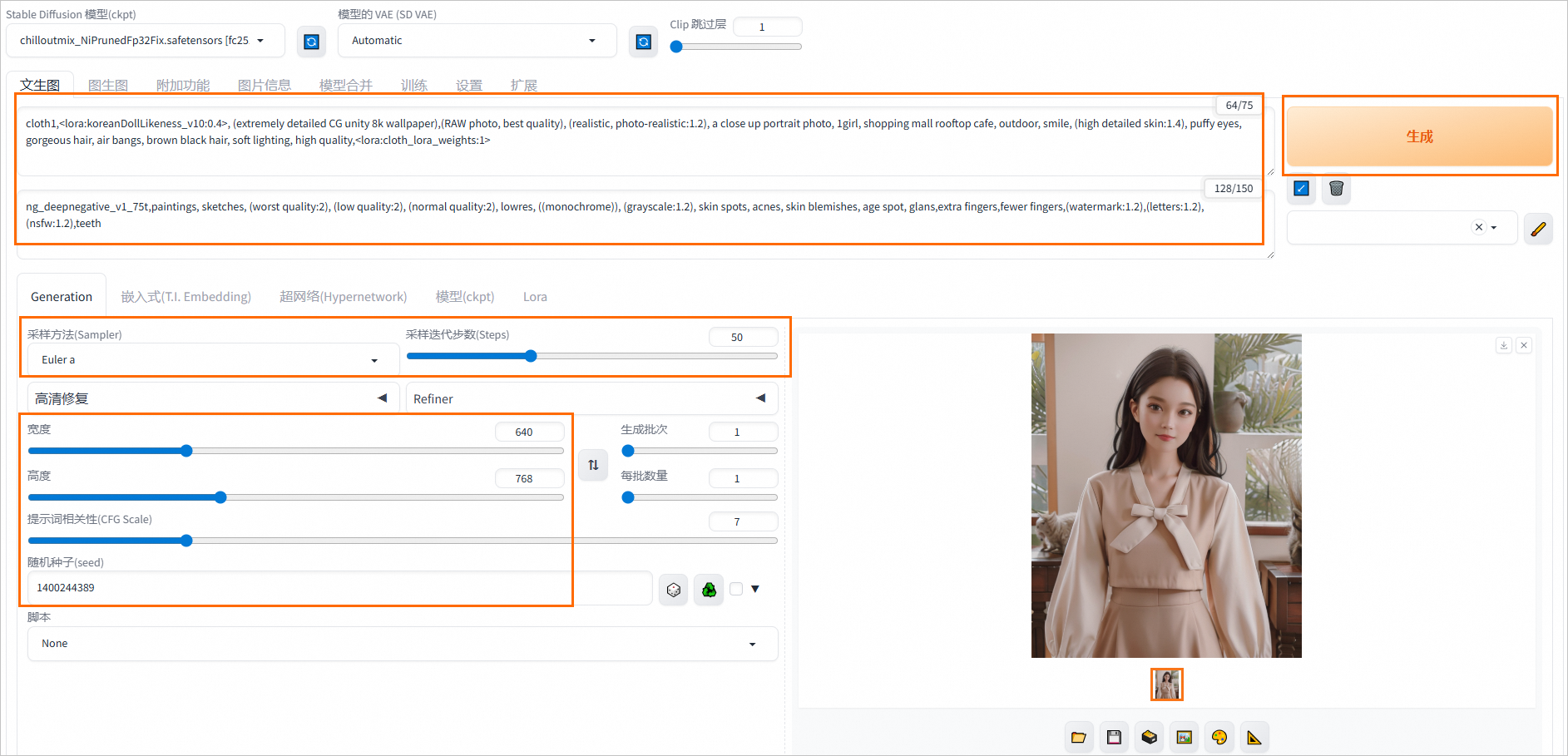Open the SD VAE Automatic dropdown
1568x756 pixels.
477,41
